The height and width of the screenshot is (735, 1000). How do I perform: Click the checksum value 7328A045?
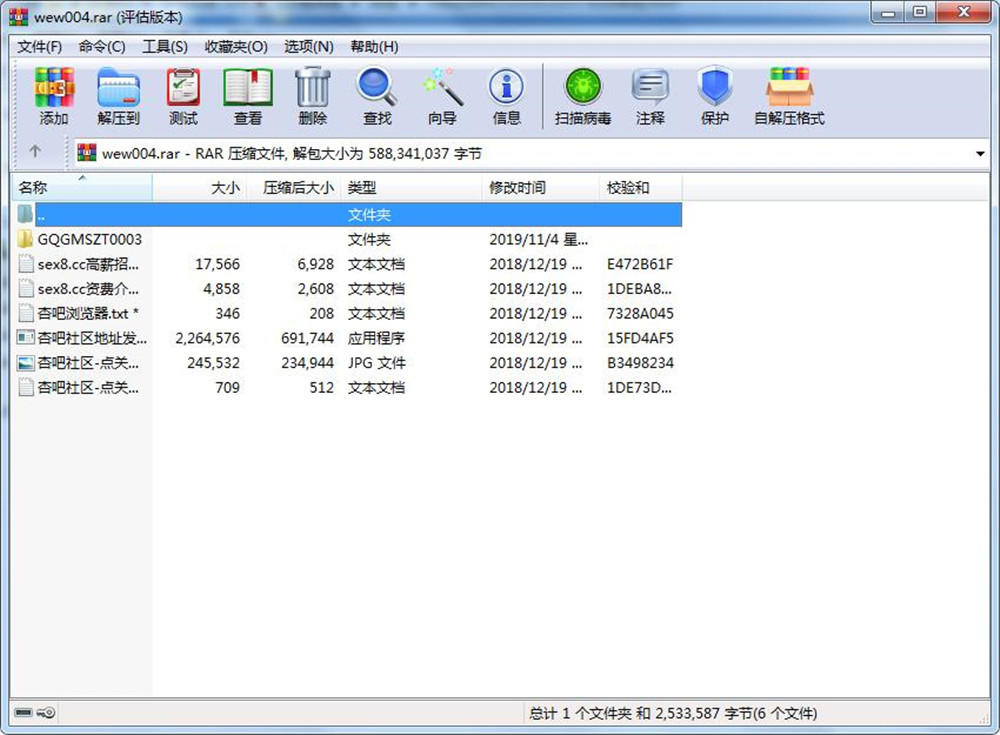[x=640, y=313]
